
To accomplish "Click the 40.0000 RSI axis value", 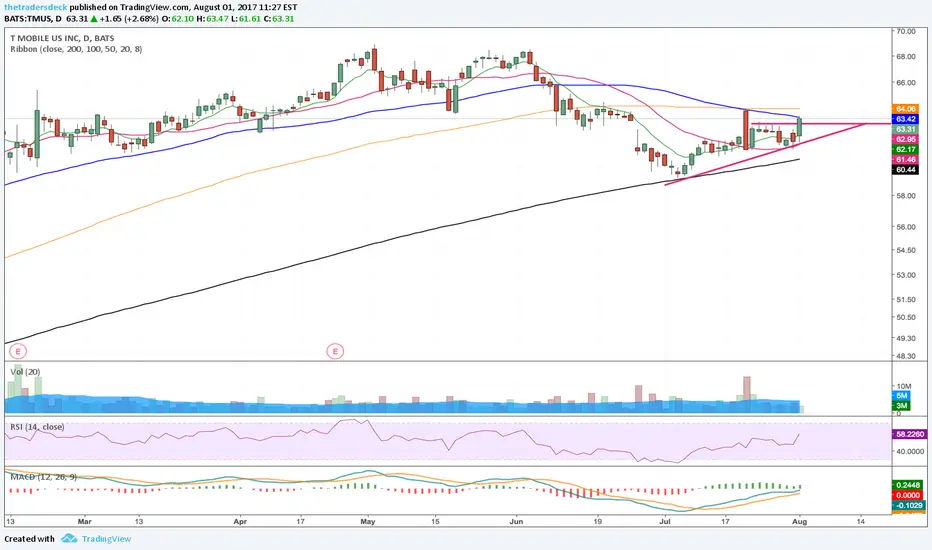I will tap(910, 451).
